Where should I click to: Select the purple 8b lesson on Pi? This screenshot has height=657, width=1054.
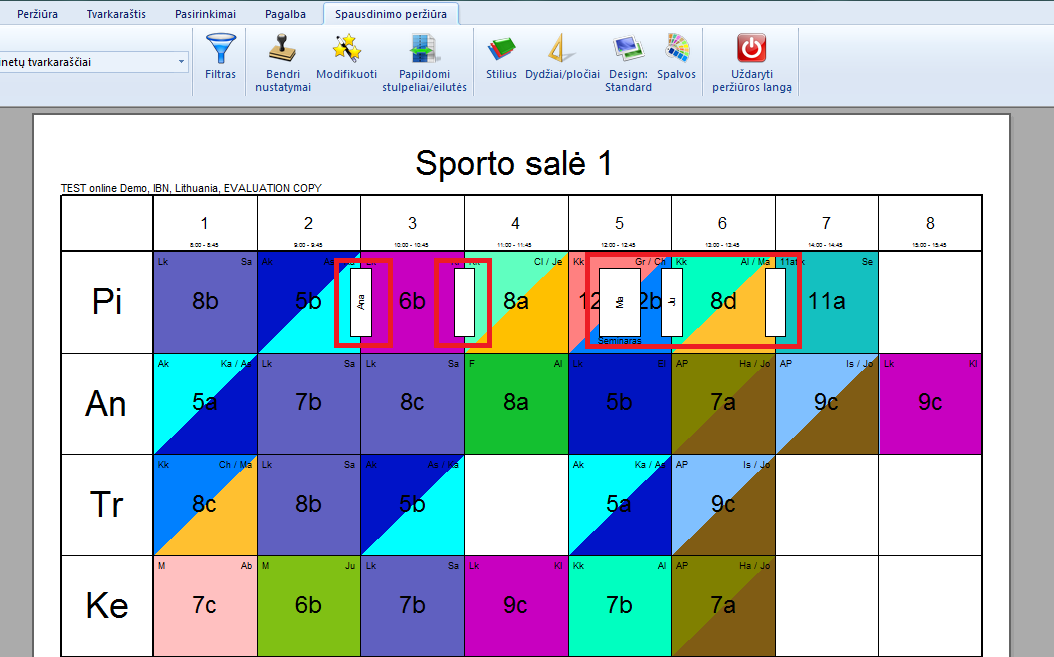coord(205,301)
